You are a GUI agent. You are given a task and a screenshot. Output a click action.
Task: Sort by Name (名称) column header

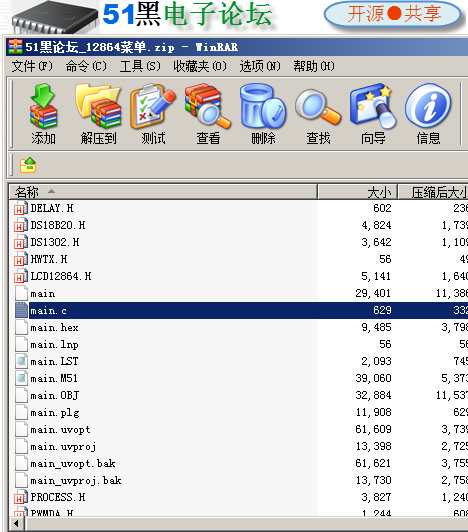(x=163, y=192)
